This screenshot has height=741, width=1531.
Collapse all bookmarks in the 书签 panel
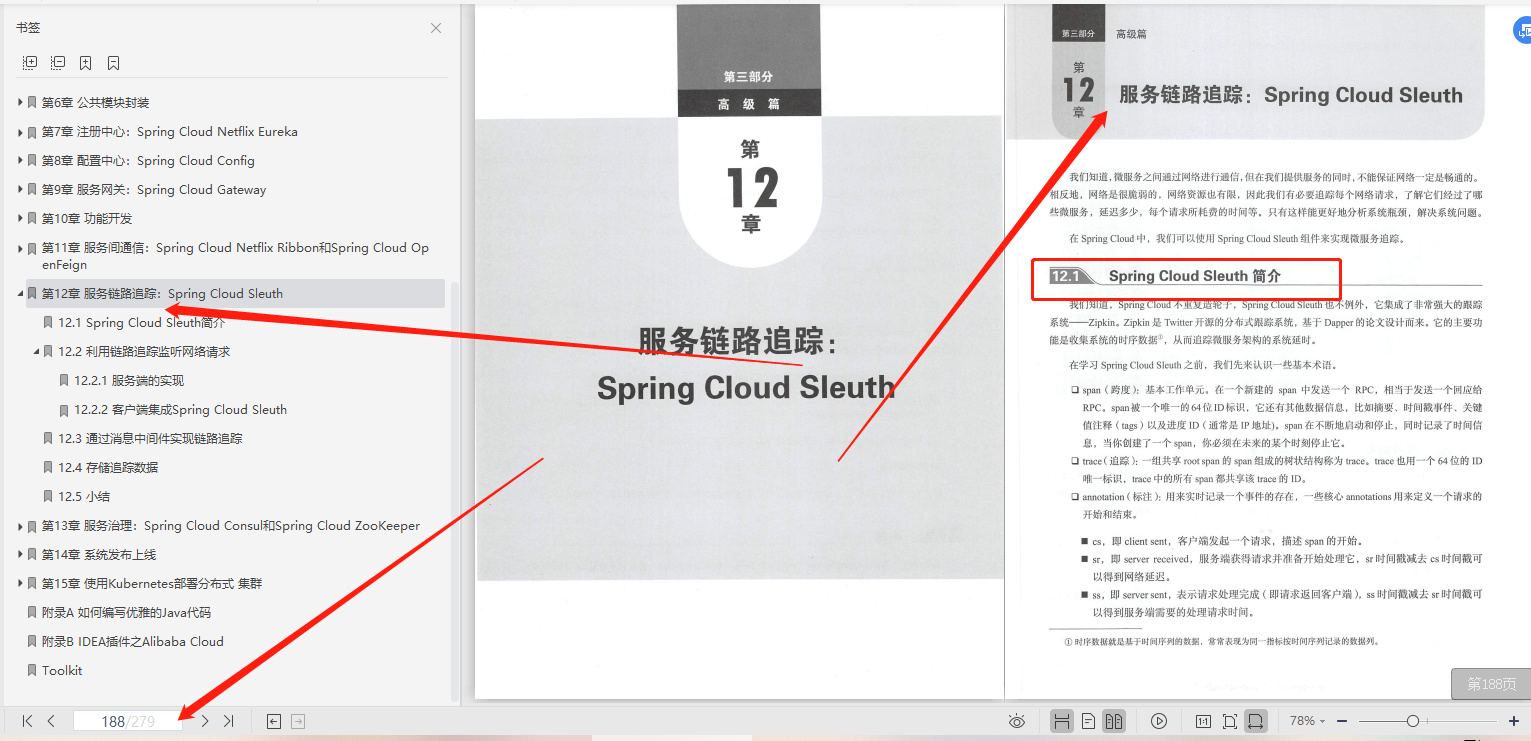pos(58,62)
